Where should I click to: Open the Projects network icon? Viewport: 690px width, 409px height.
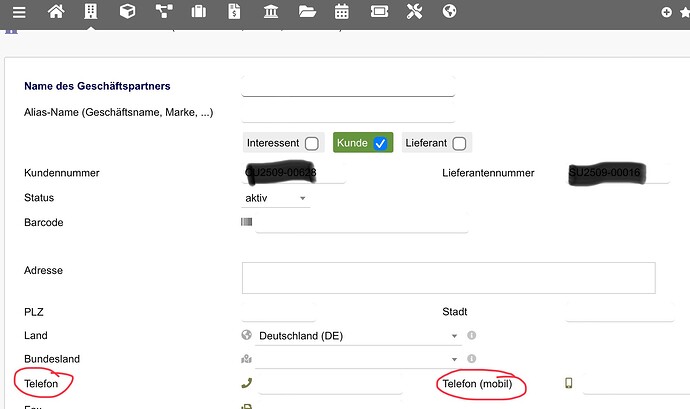[x=164, y=11]
